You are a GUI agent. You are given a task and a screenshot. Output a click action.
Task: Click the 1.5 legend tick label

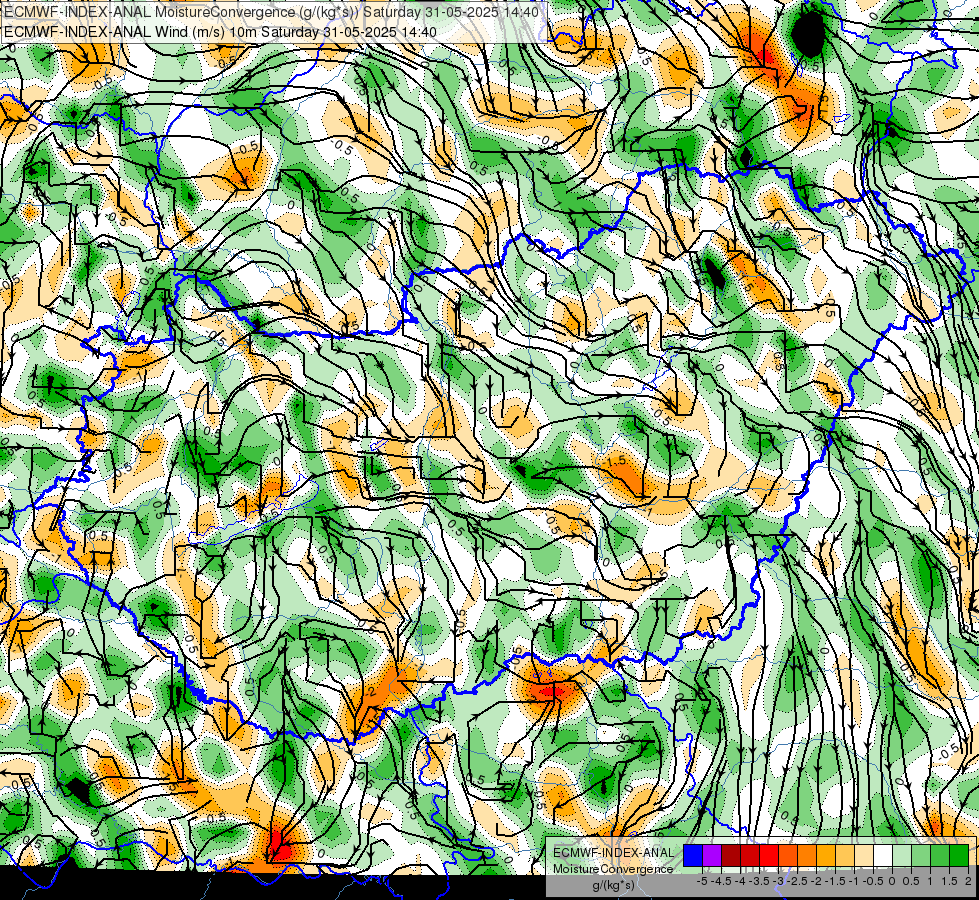coord(949,881)
